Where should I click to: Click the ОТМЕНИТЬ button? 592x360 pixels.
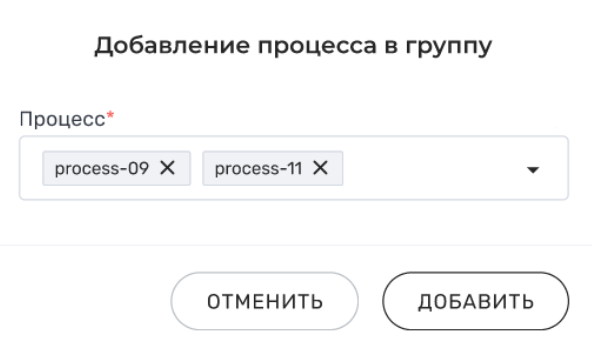(265, 301)
